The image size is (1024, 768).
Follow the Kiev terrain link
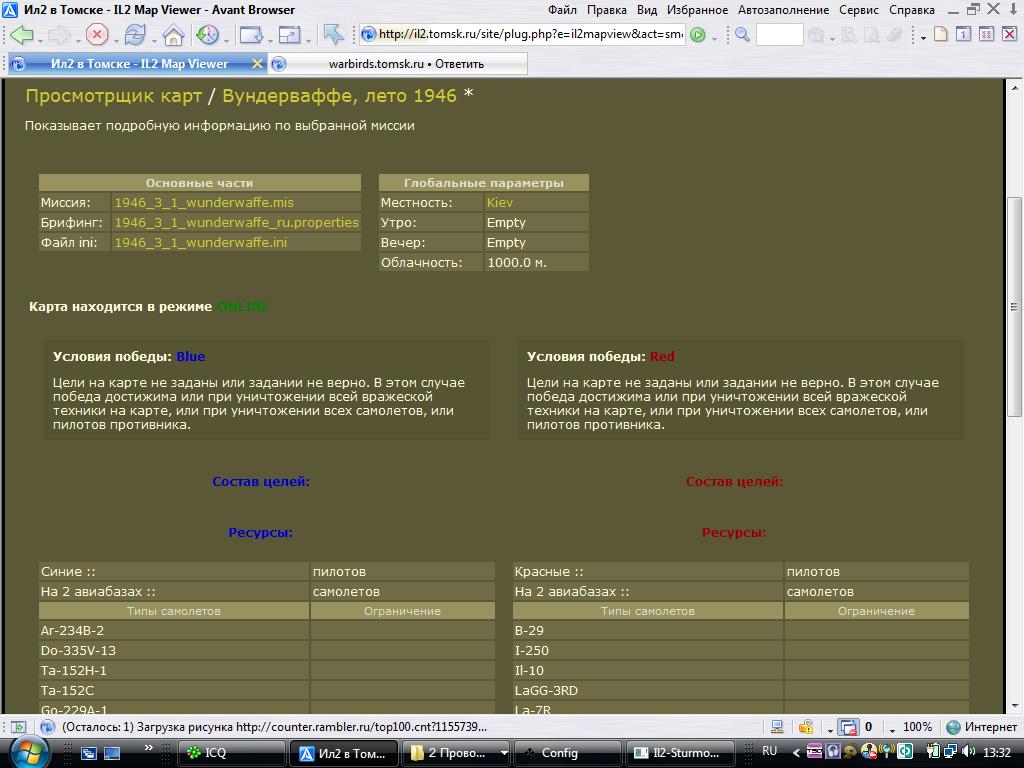pos(499,202)
